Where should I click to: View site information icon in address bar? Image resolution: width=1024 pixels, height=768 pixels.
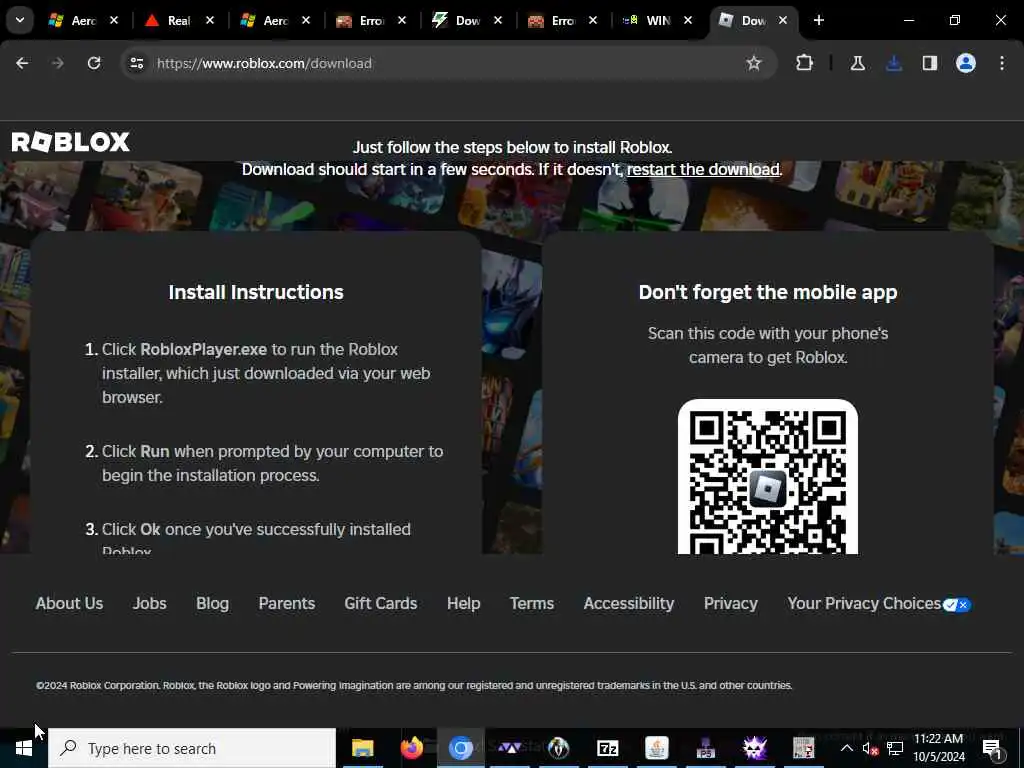tap(136, 63)
